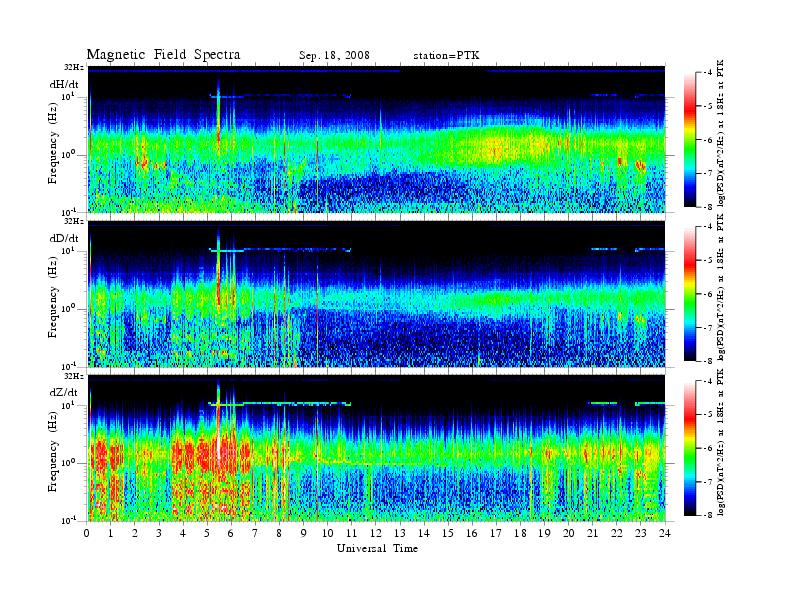This screenshot has height=612, width=792.
Task: Click the "32Hz" tick label atop the dZ/dt panel
Action: (74, 376)
